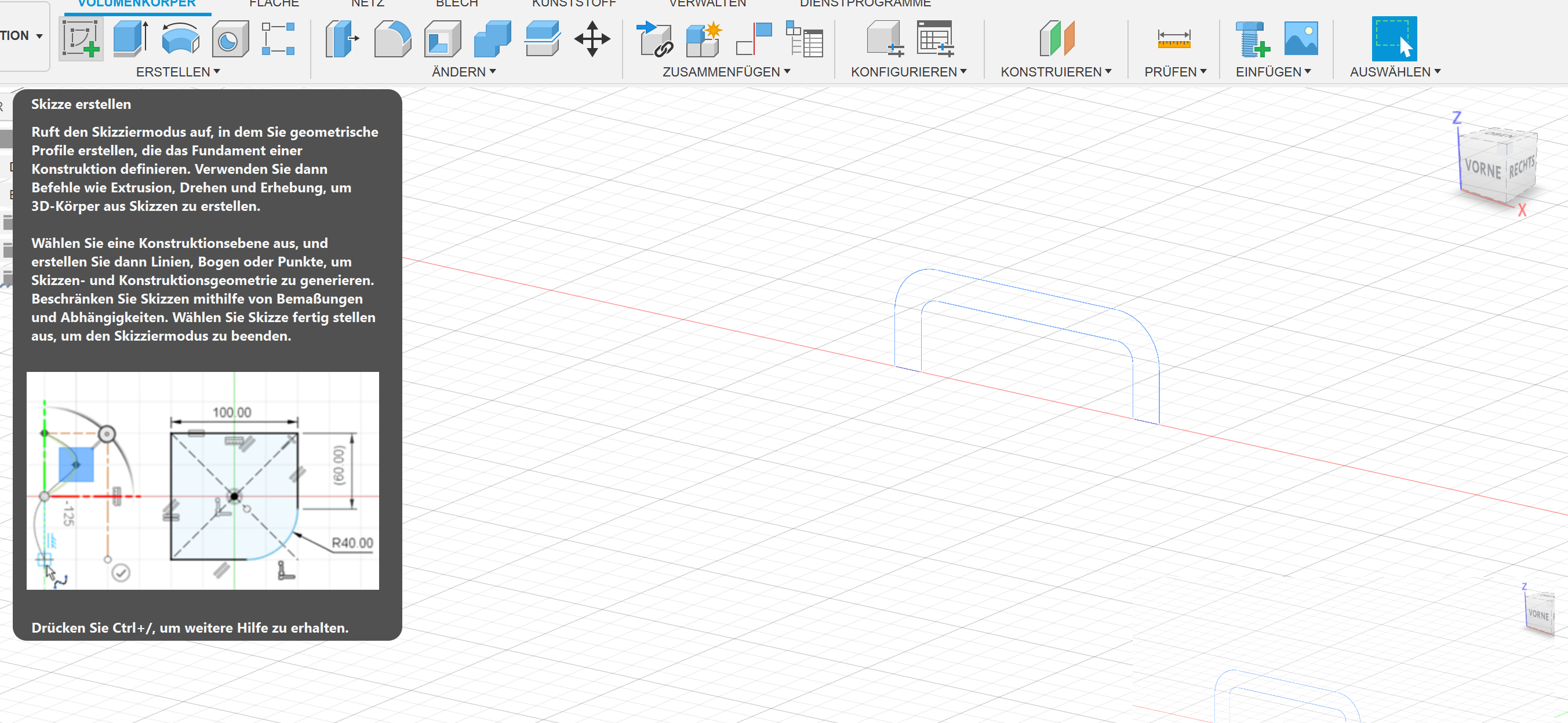Viewport: 1568px width, 723px height.
Task: Switch to the VOLUMENKÖRPER tab
Action: (x=137, y=3)
